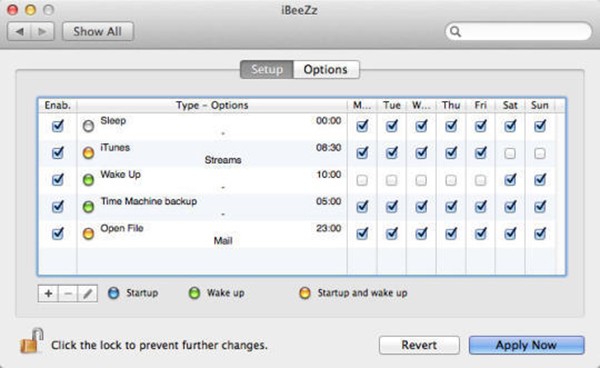Click the blue Startup legend orb

114,293
